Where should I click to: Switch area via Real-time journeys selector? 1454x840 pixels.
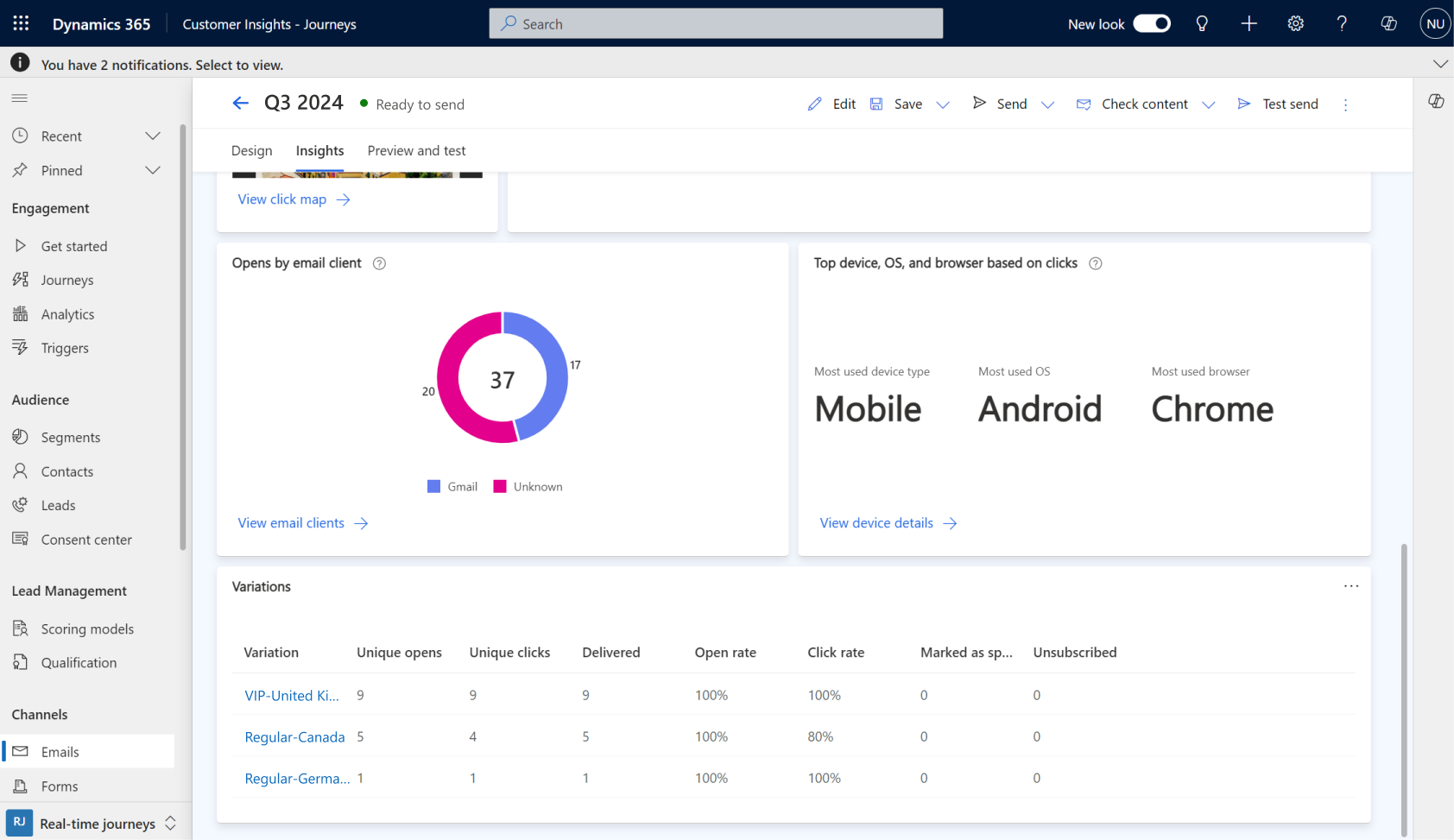(x=92, y=823)
